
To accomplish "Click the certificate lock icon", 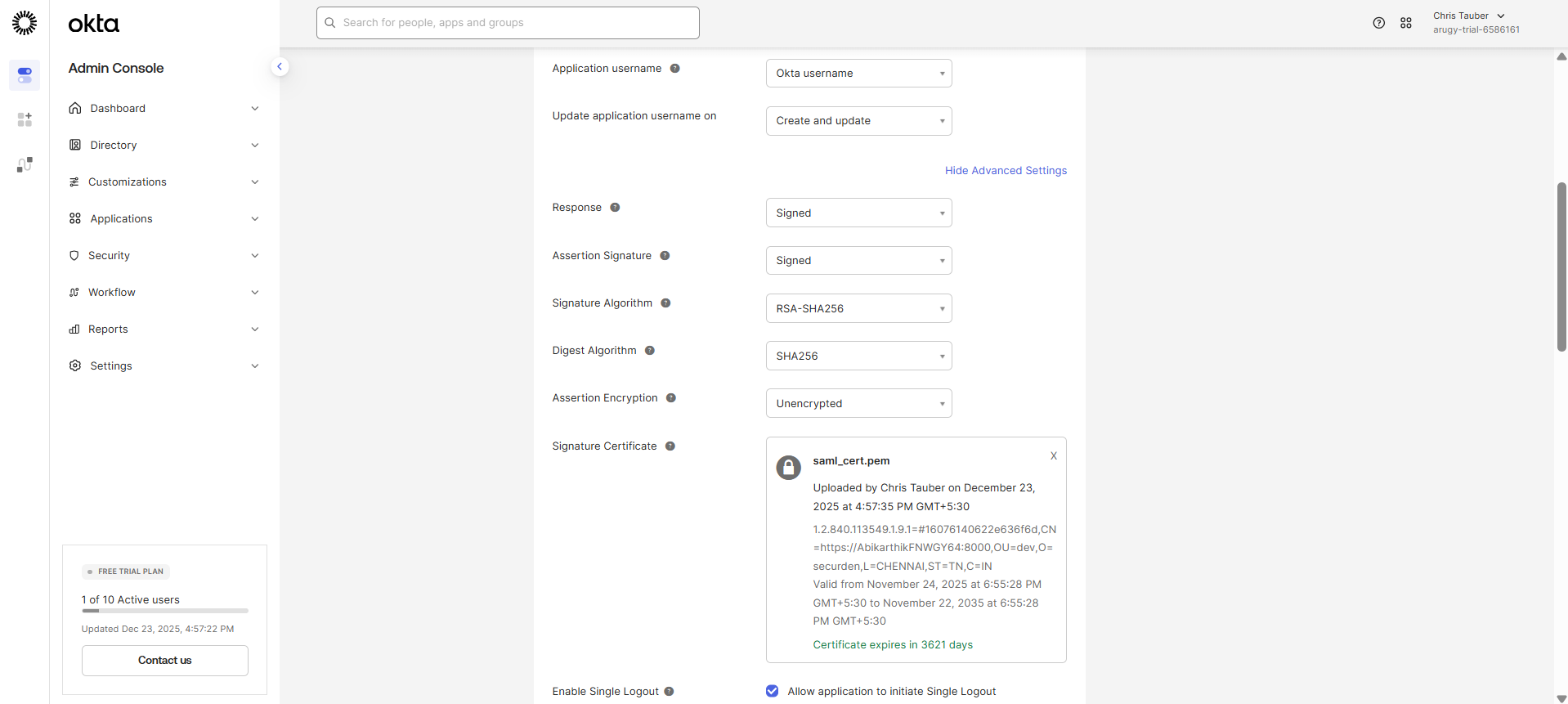I will click(x=789, y=468).
